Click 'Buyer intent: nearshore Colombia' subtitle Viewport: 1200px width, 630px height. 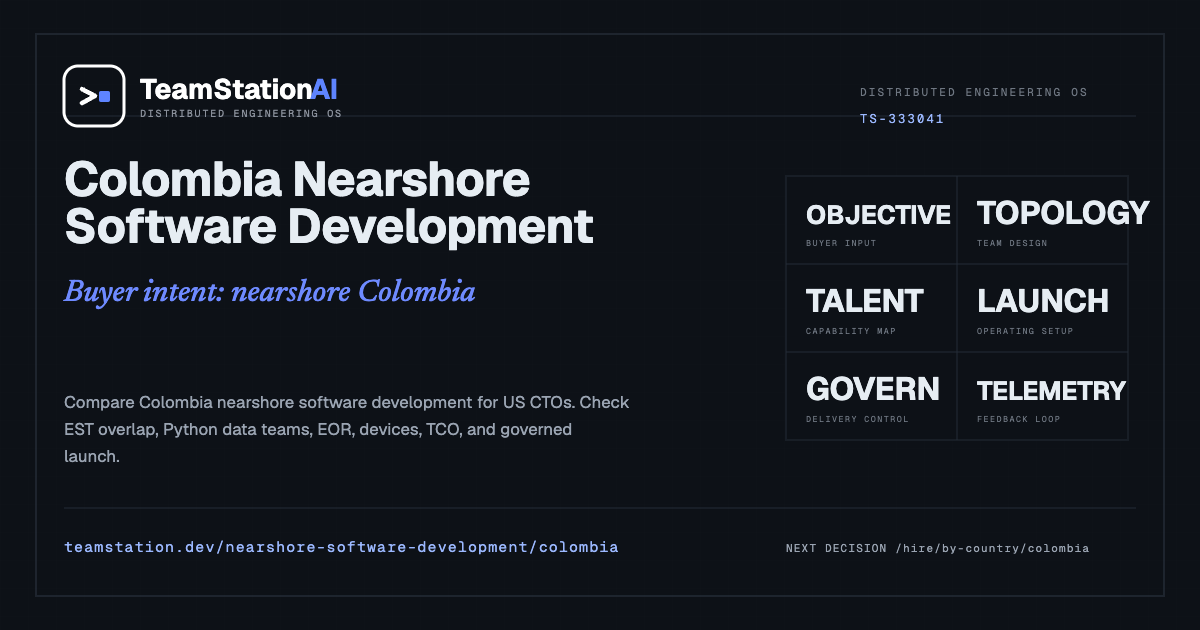[x=269, y=292]
